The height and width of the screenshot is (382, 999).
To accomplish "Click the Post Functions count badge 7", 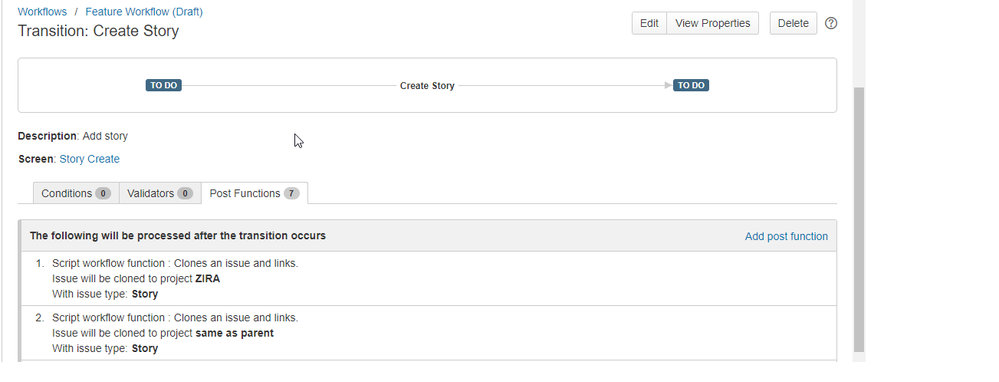I will (x=291, y=194).
